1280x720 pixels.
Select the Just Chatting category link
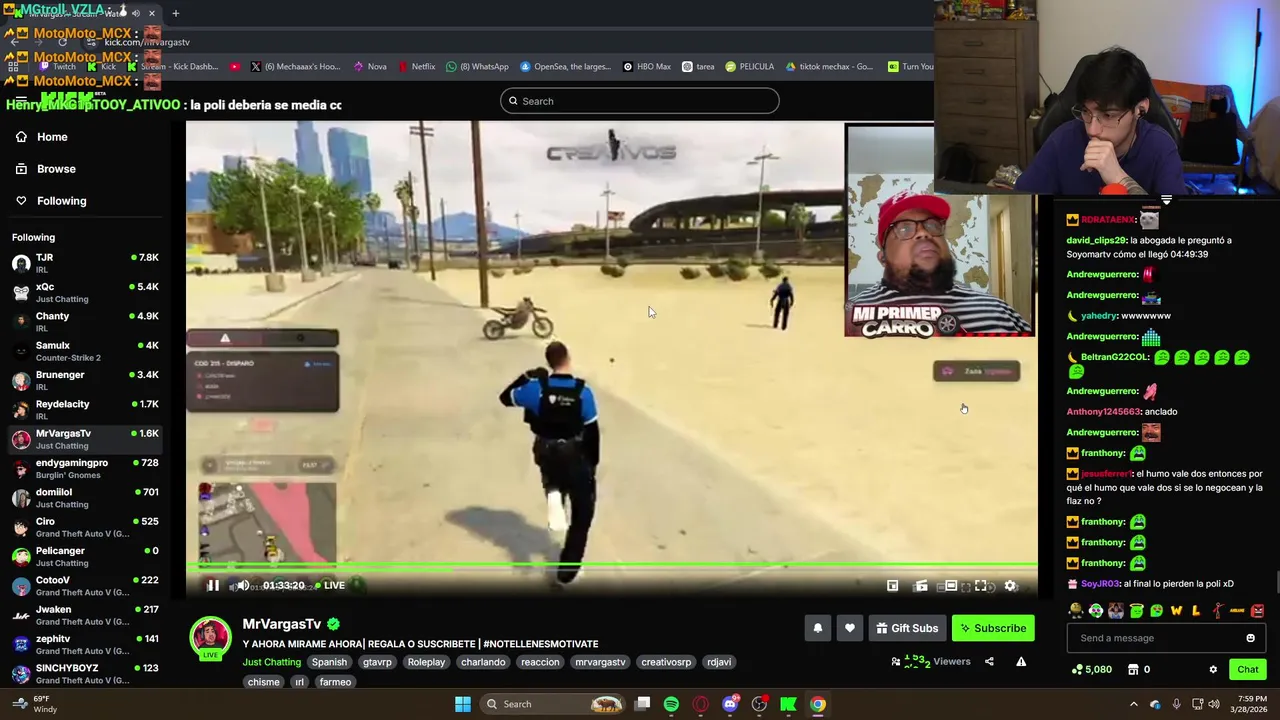(x=271, y=662)
